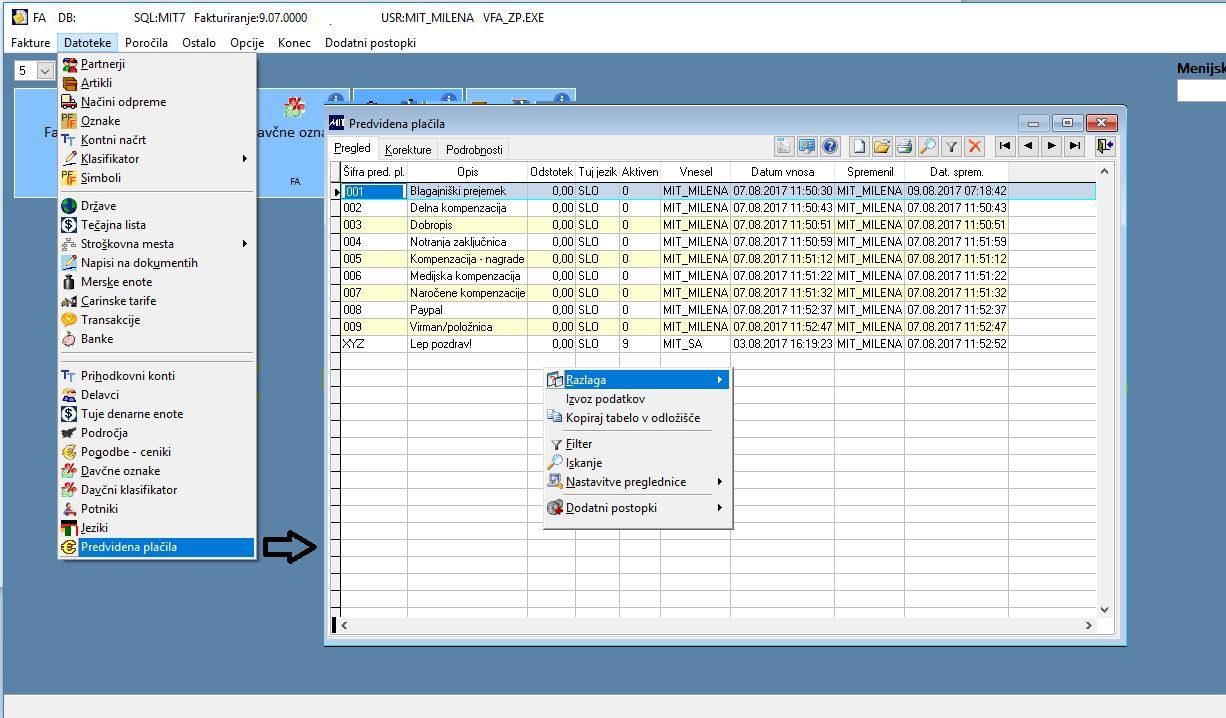The height and width of the screenshot is (718, 1226).
Task: Click the blue question mark help icon
Action: tap(829, 147)
